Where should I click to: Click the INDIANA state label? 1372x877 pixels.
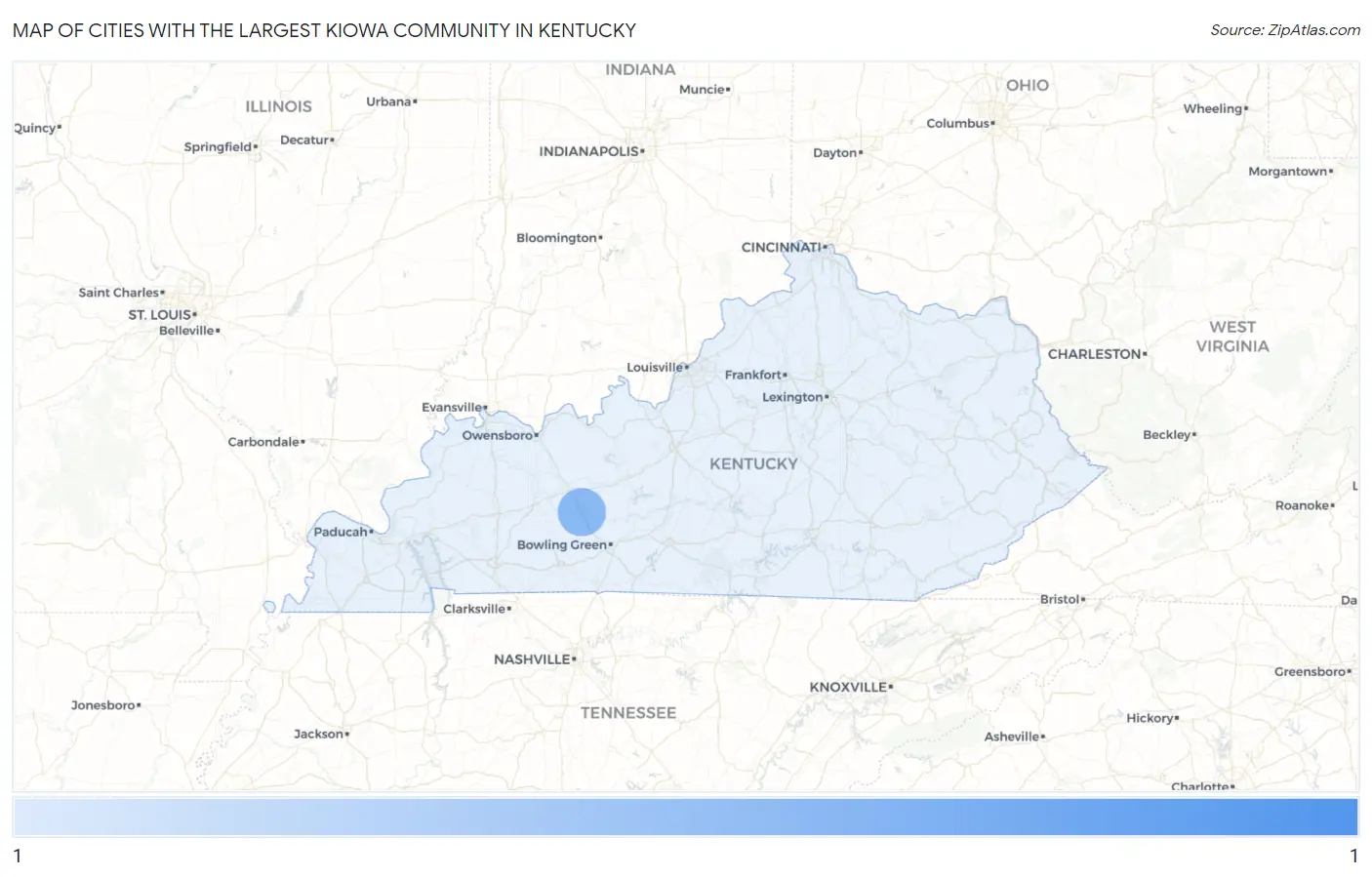click(640, 70)
